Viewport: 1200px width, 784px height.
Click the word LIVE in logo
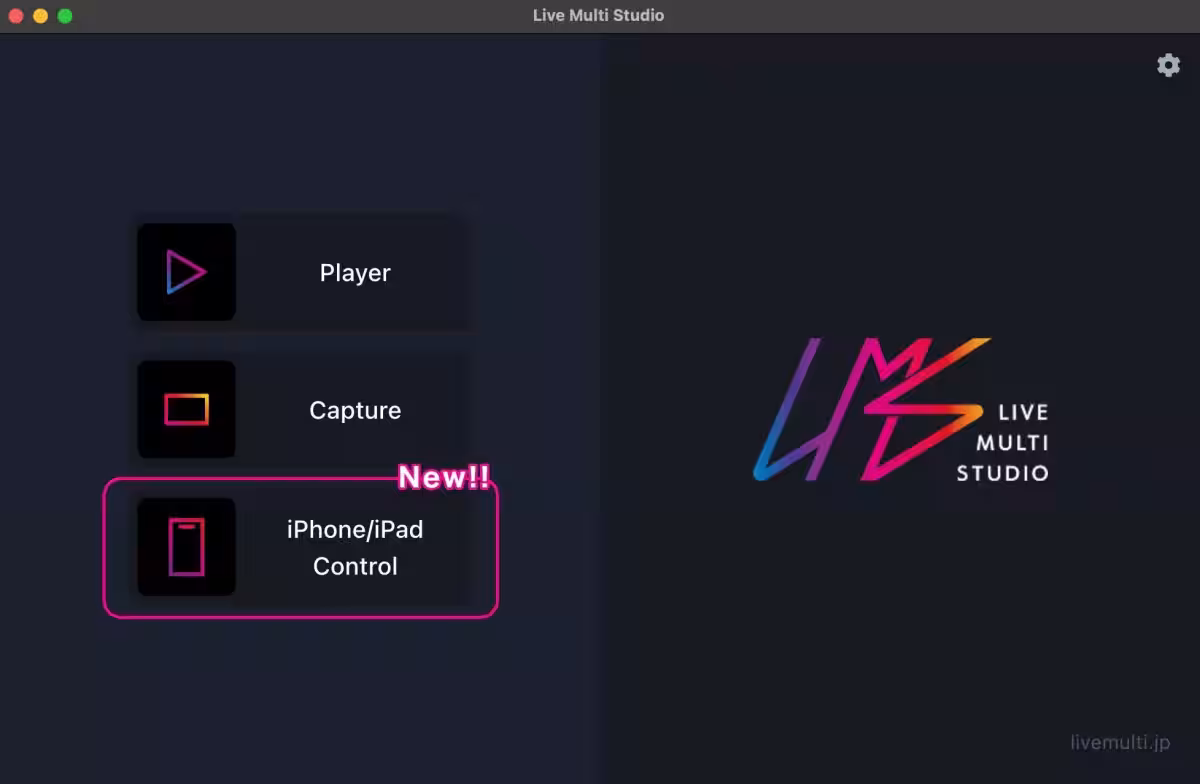click(x=1023, y=412)
